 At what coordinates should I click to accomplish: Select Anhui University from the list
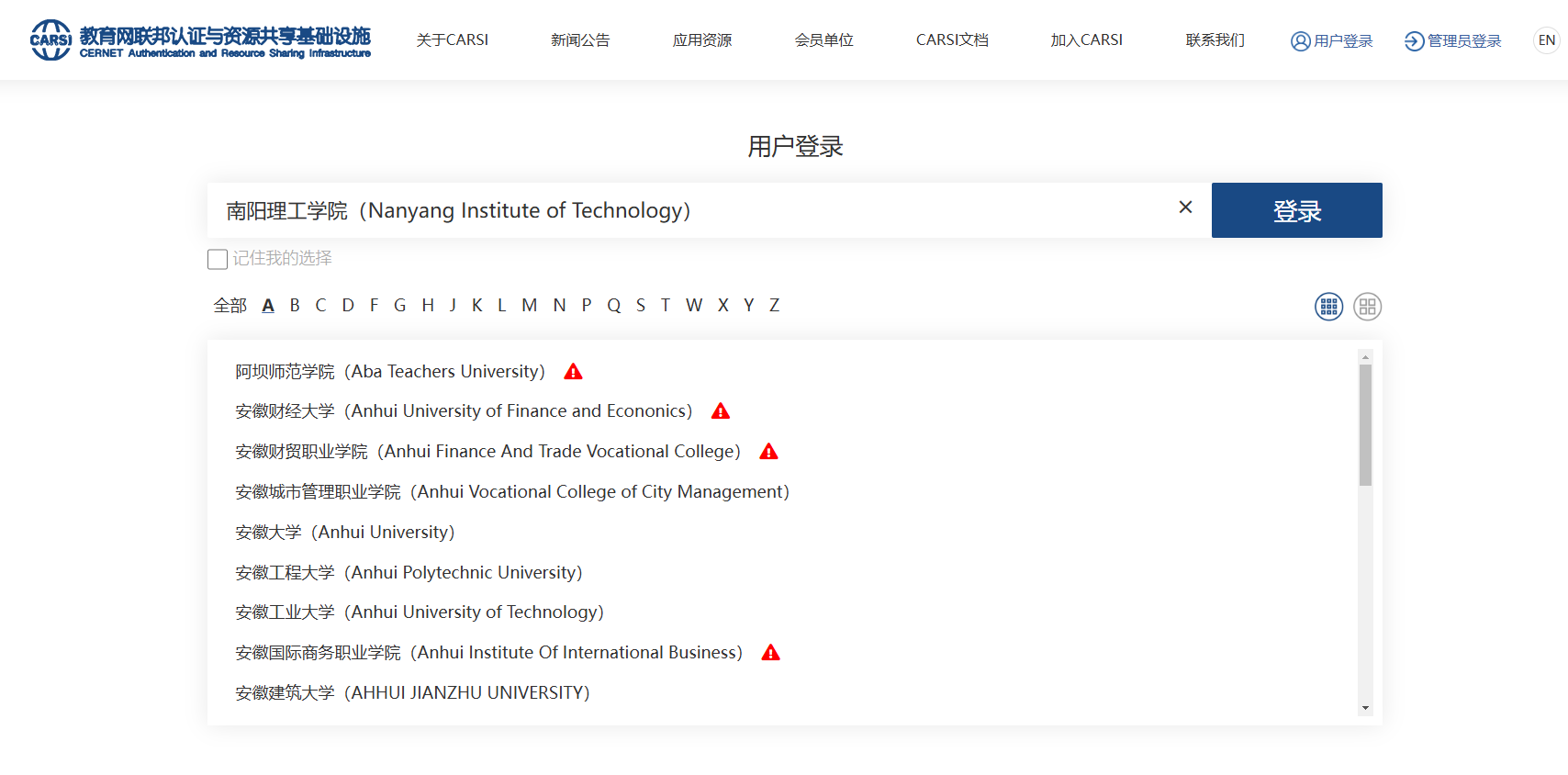pyautogui.click(x=344, y=533)
